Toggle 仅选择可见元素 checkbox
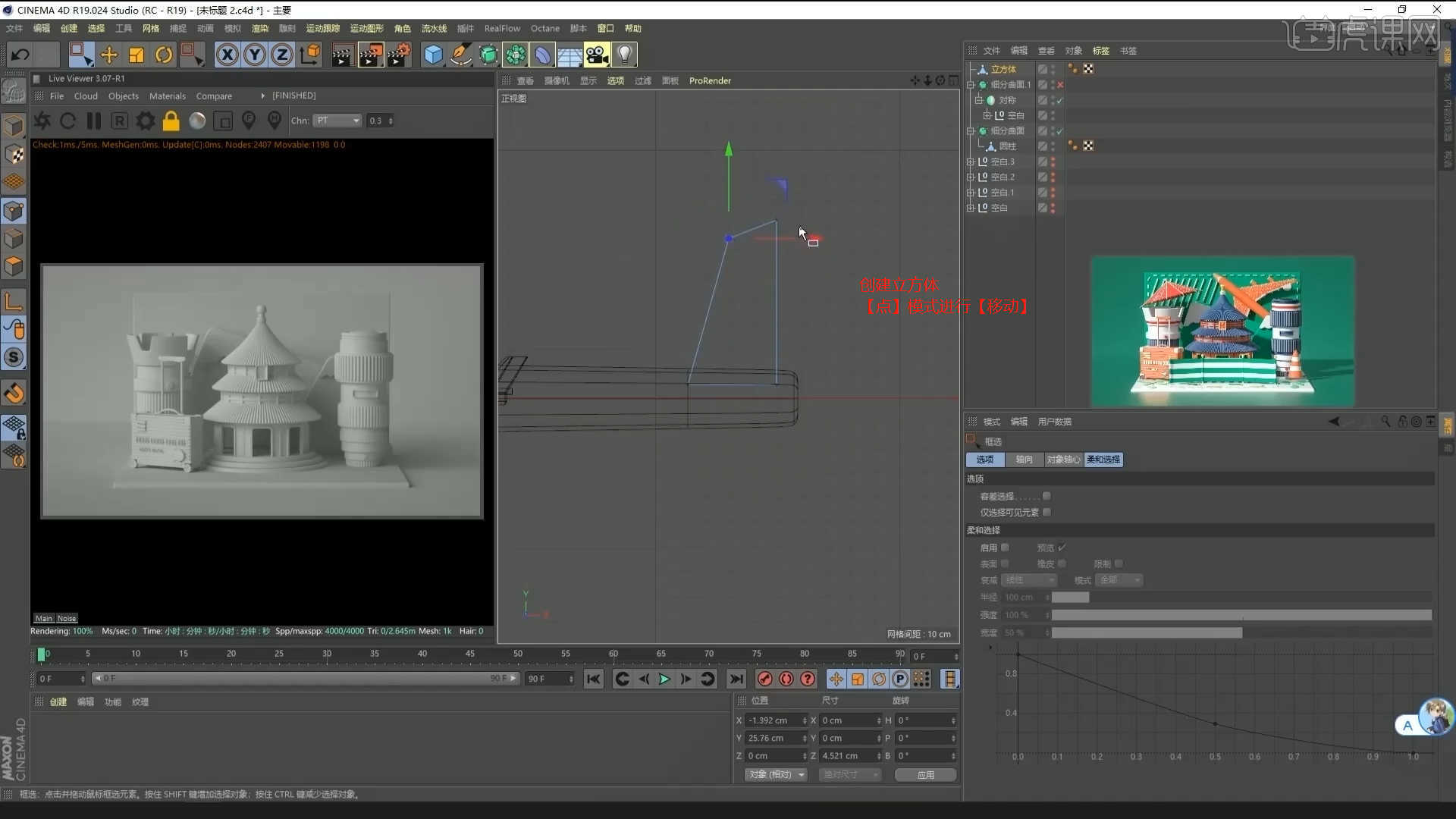 click(x=1046, y=513)
